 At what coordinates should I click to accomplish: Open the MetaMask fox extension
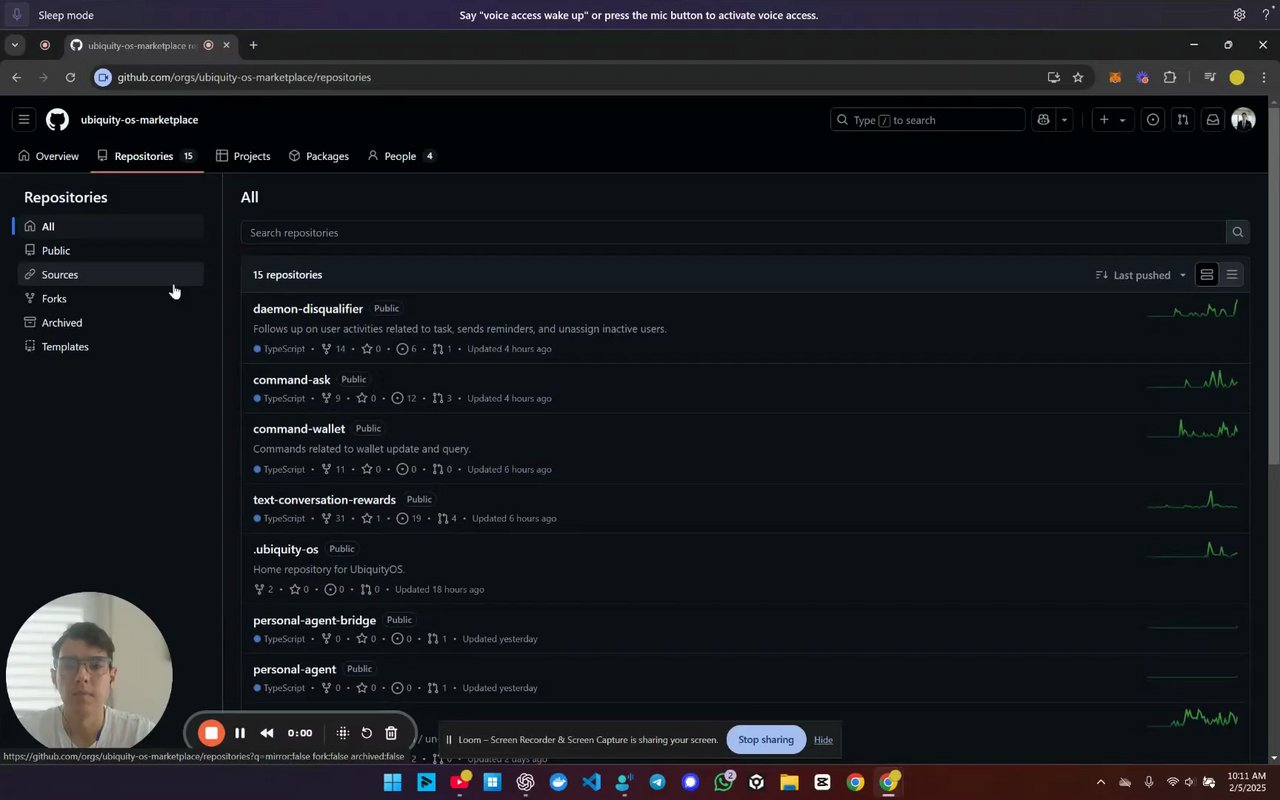pyautogui.click(x=1115, y=77)
